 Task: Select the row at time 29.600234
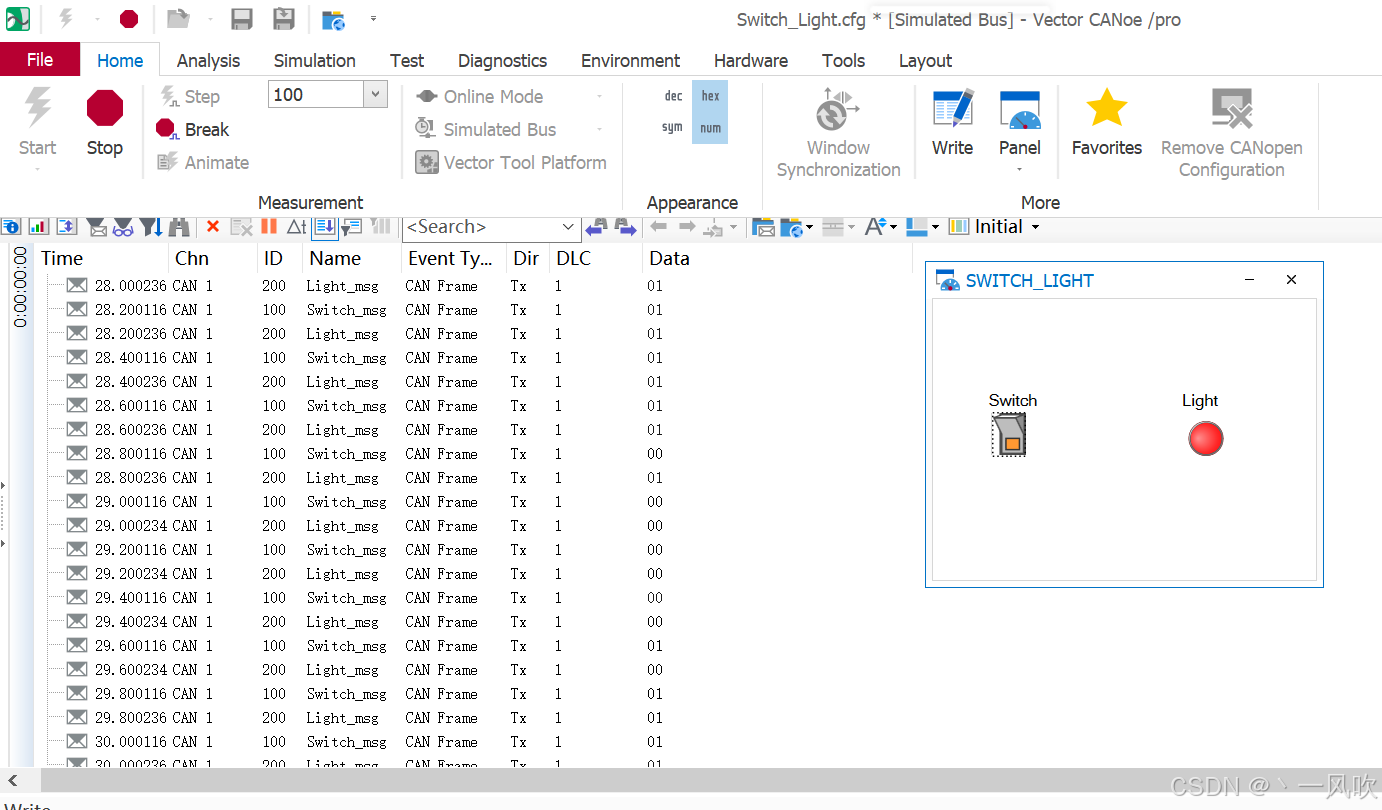tap(475, 670)
